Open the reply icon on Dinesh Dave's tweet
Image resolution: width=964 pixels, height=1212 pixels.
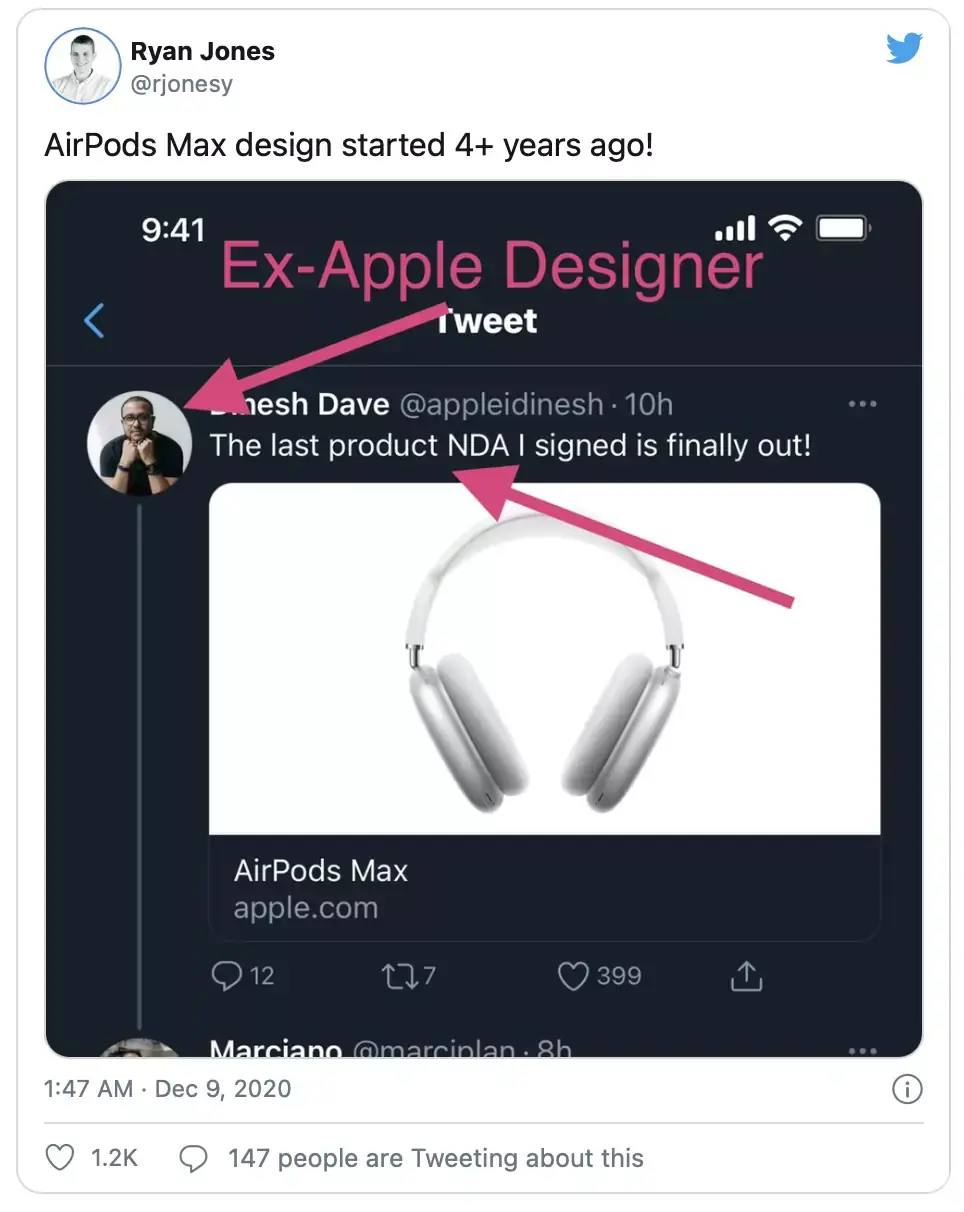[228, 976]
